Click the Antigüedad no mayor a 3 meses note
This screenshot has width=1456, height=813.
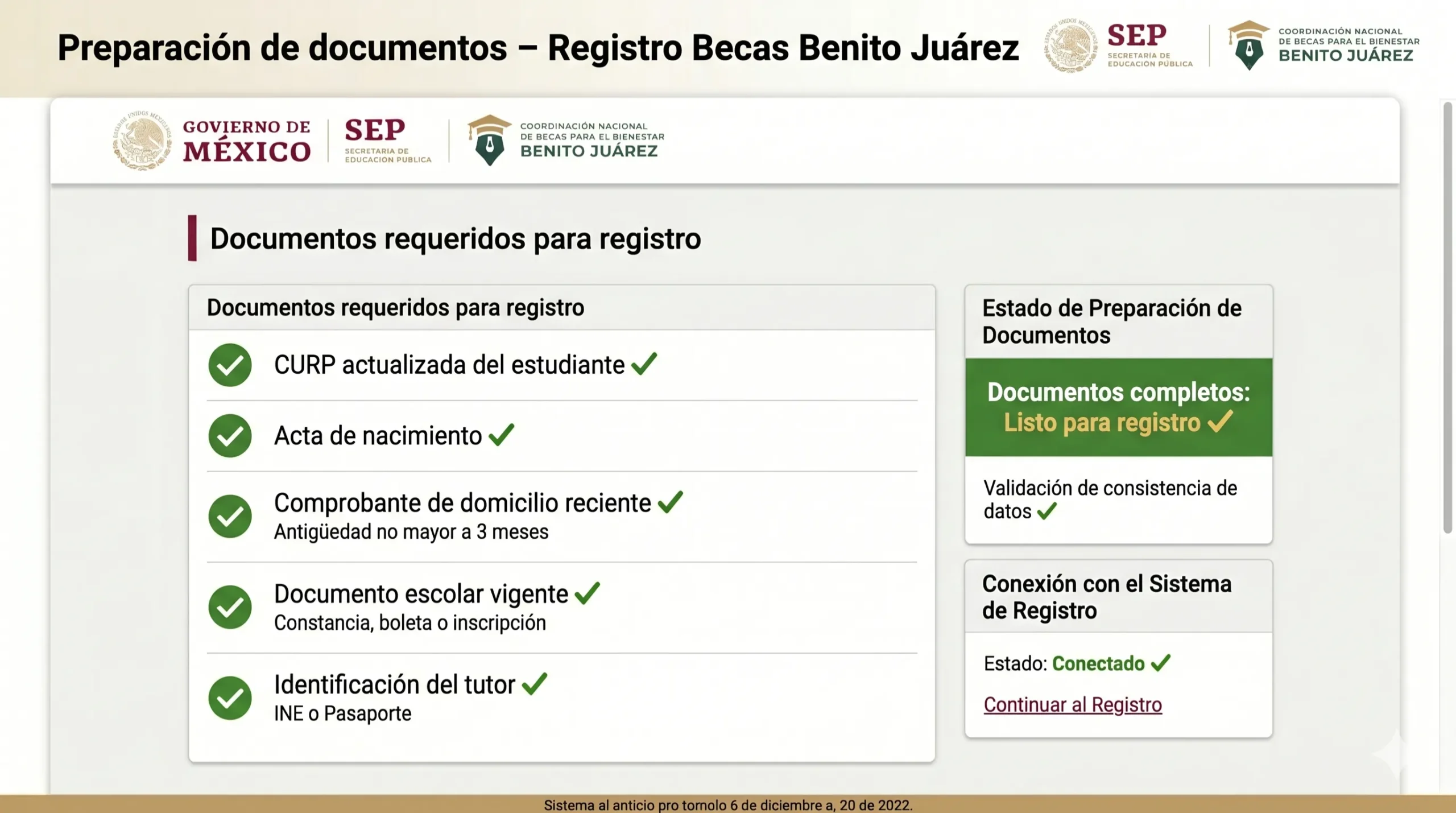tap(411, 532)
